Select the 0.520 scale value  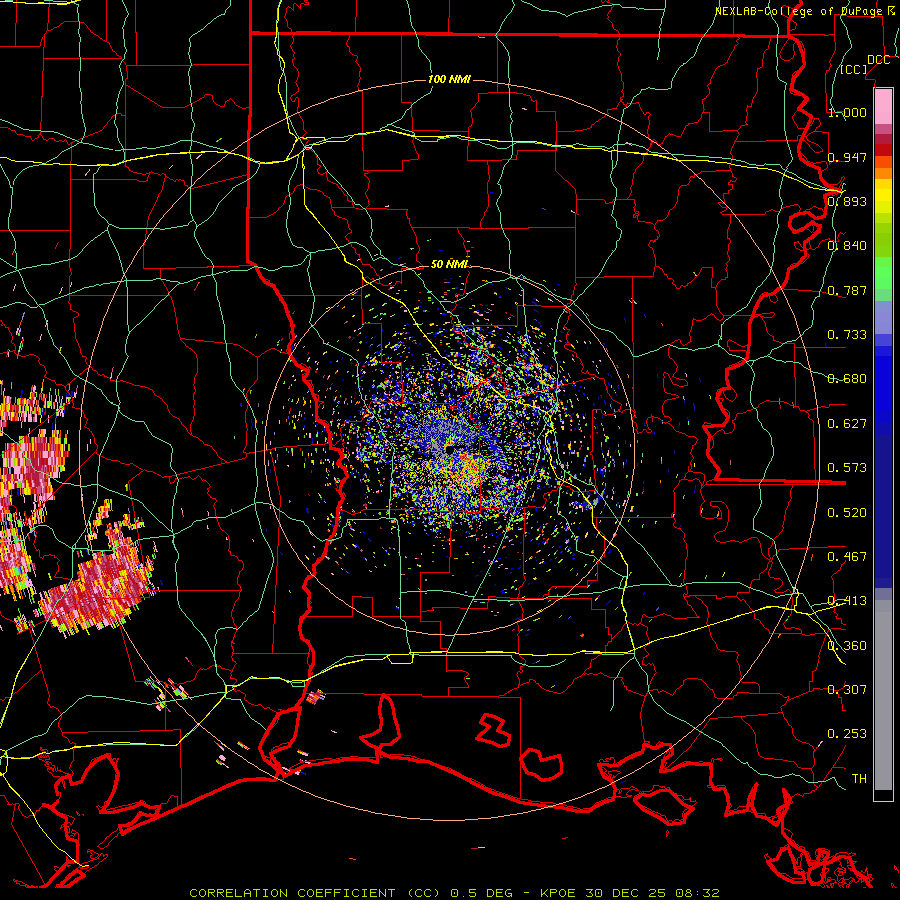click(847, 513)
